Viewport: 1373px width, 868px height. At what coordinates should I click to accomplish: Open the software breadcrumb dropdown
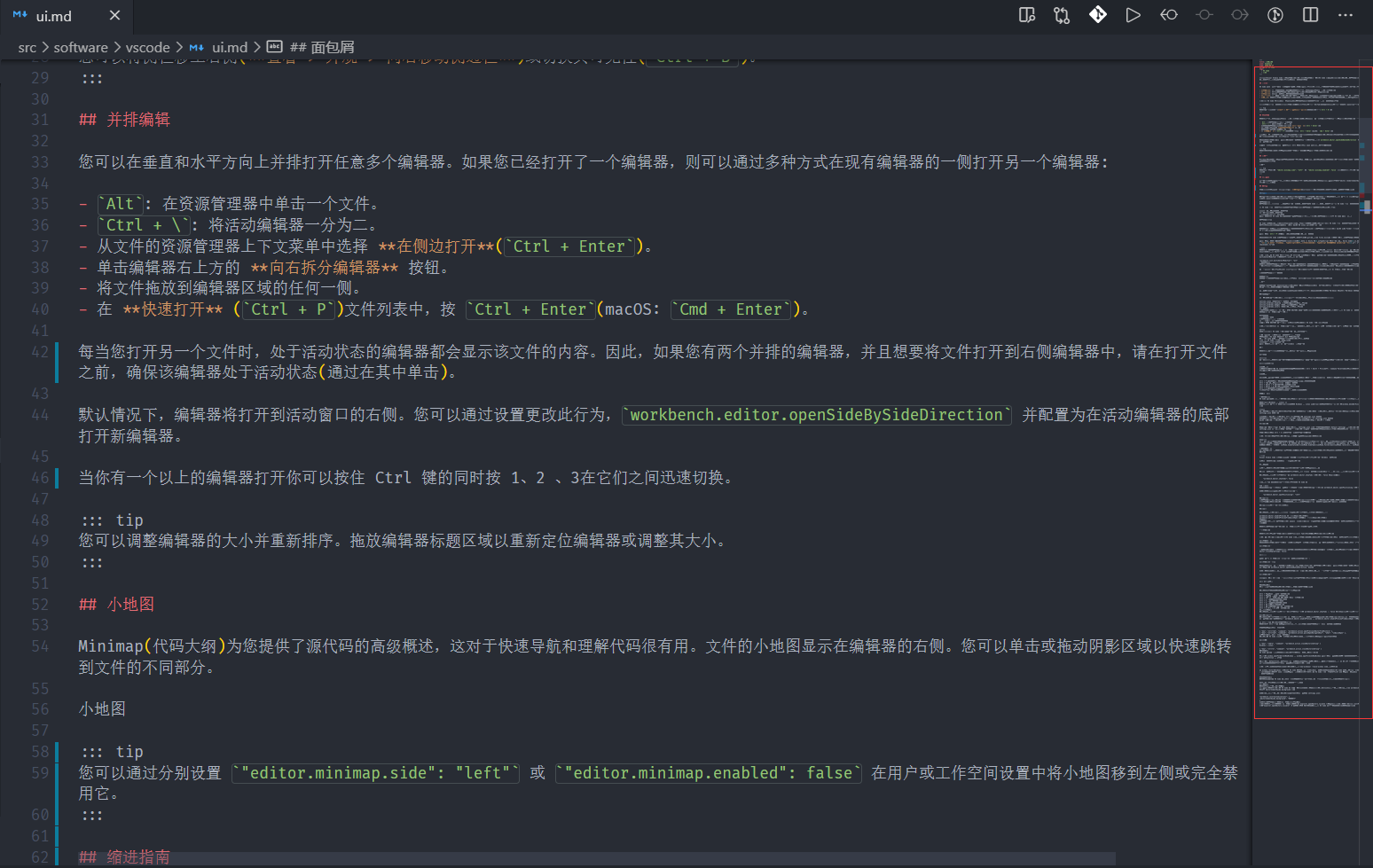81,47
